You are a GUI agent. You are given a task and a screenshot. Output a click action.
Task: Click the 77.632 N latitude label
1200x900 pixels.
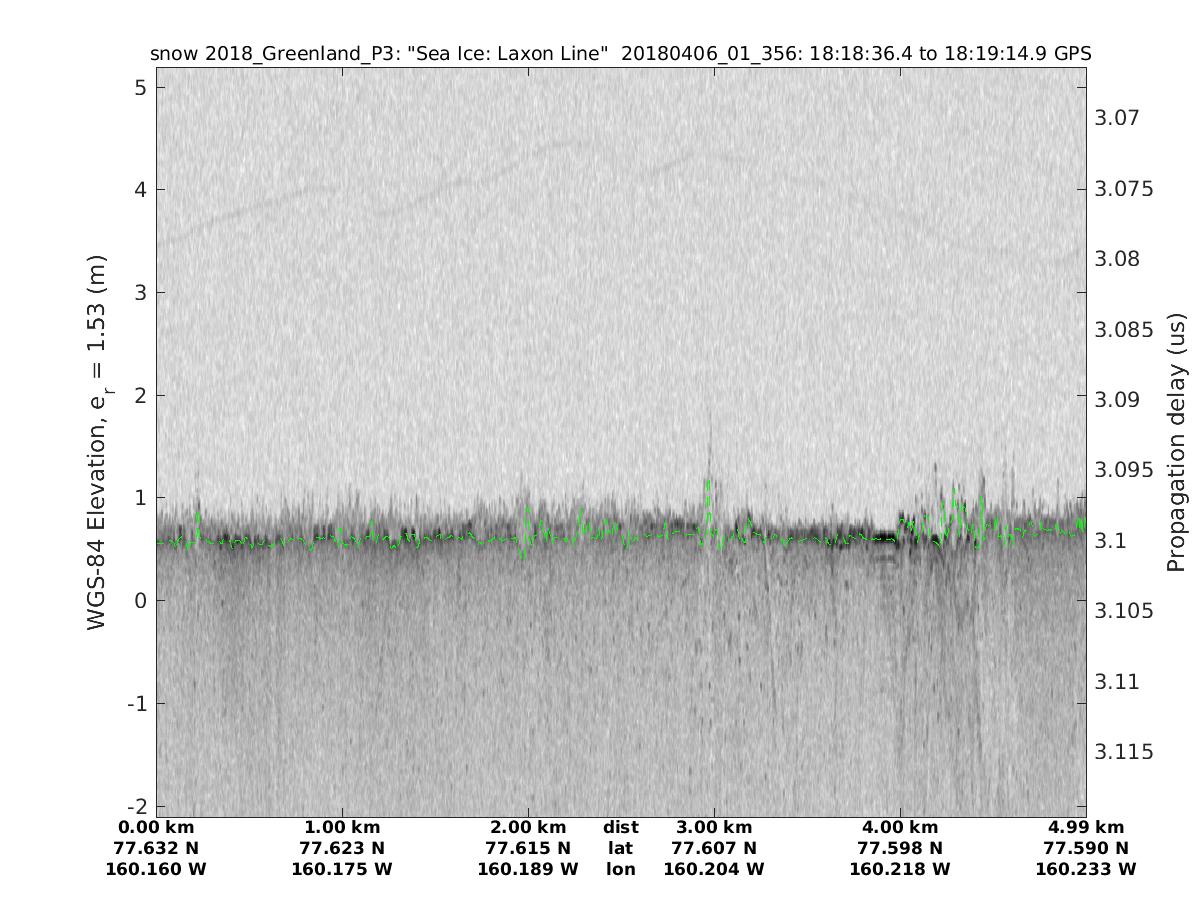pyautogui.click(x=156, y=848)
